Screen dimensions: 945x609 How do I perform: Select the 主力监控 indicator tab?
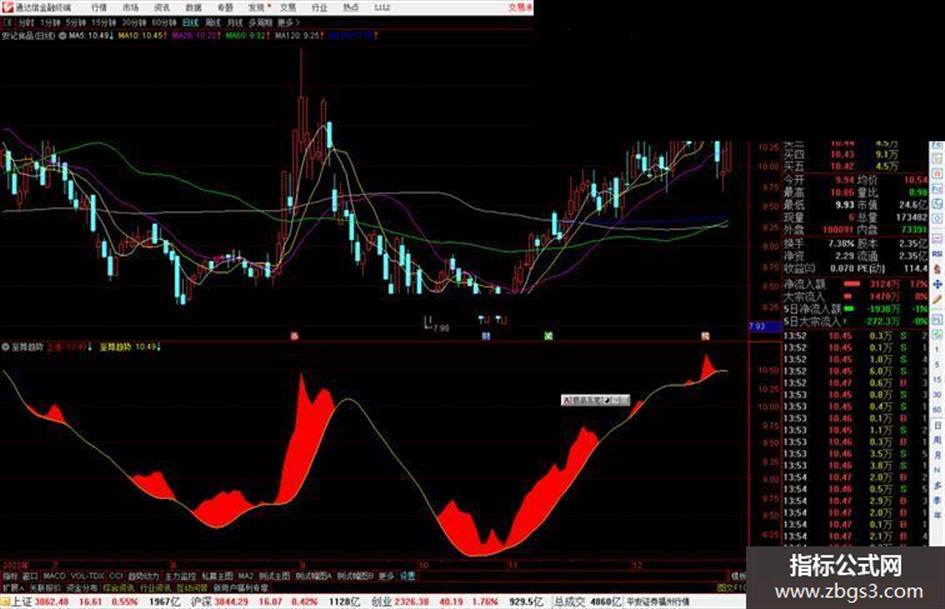tap(180, 576)
